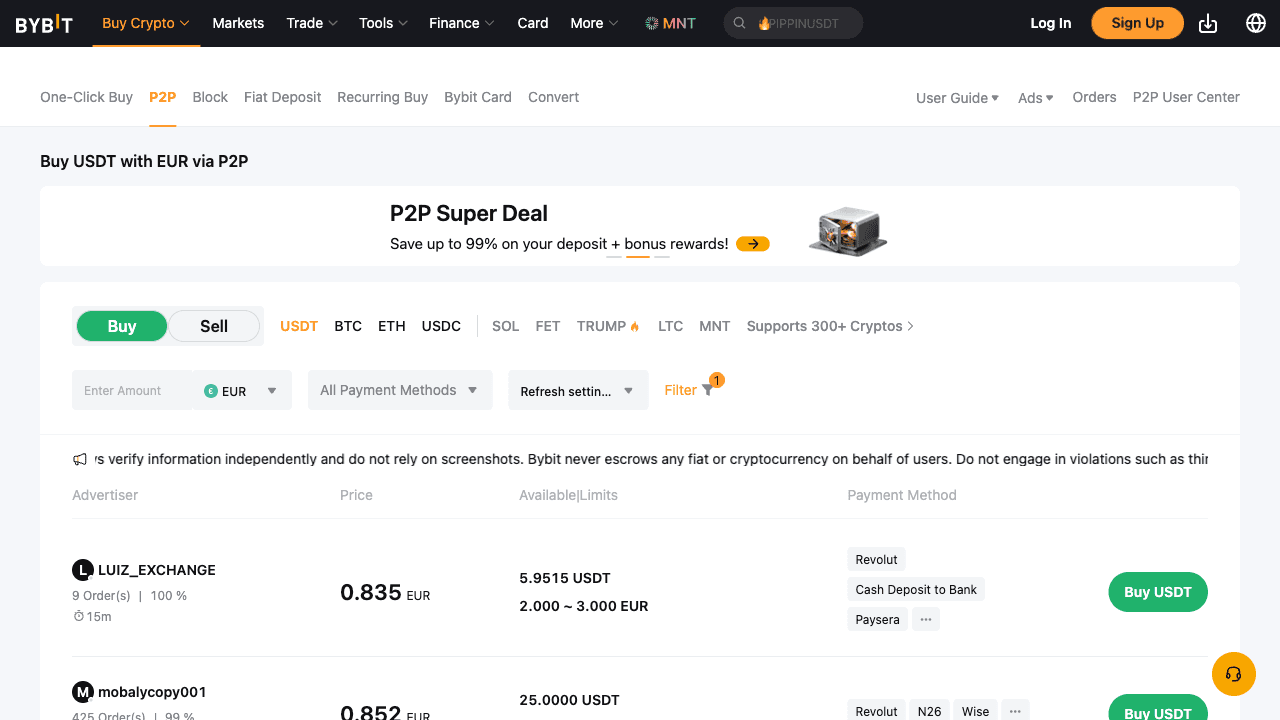Screen dimensions: 1280x720
Task: Click the Bybit logo
Action: click(x=44, y=23)
